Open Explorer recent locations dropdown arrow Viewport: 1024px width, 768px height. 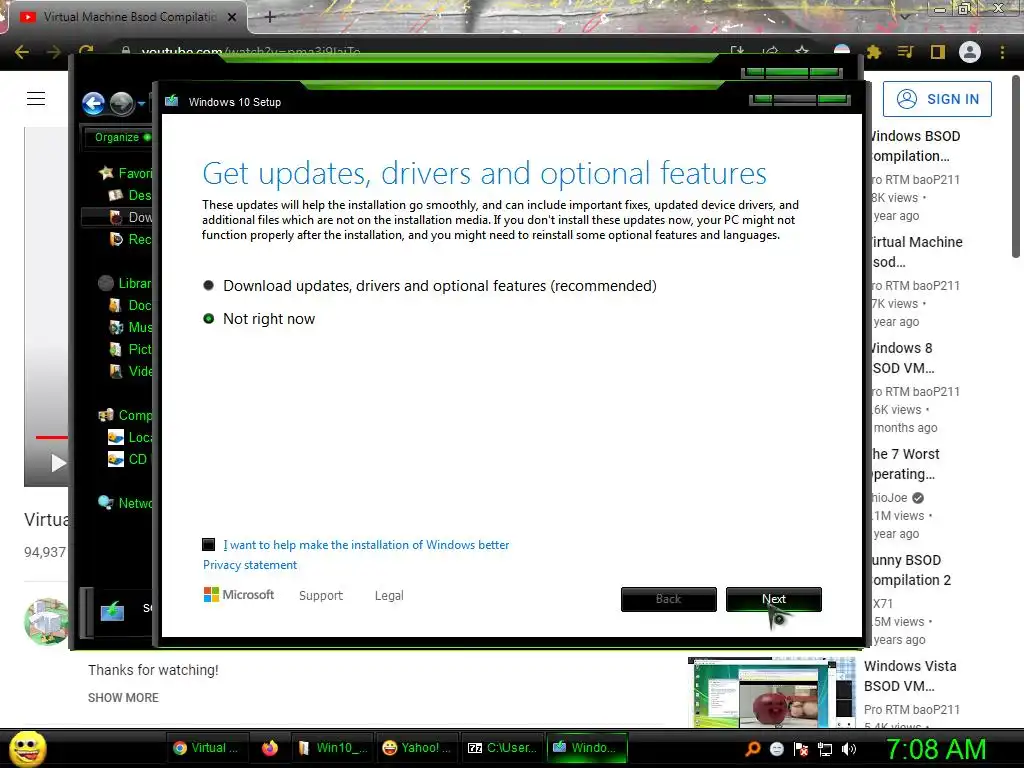tap(141, 103)
